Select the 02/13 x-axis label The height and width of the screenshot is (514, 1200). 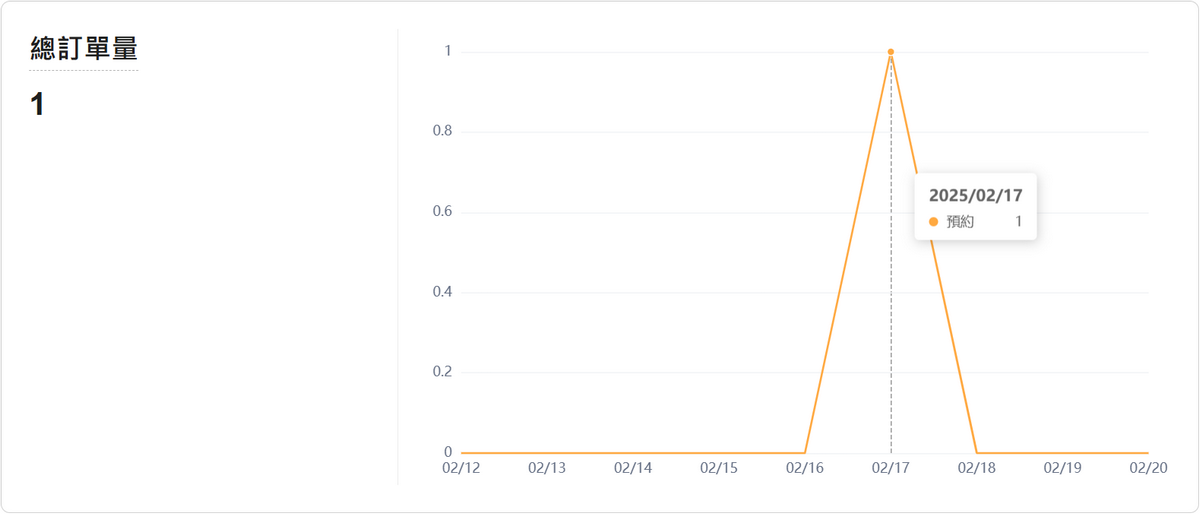tap(547, 467)
